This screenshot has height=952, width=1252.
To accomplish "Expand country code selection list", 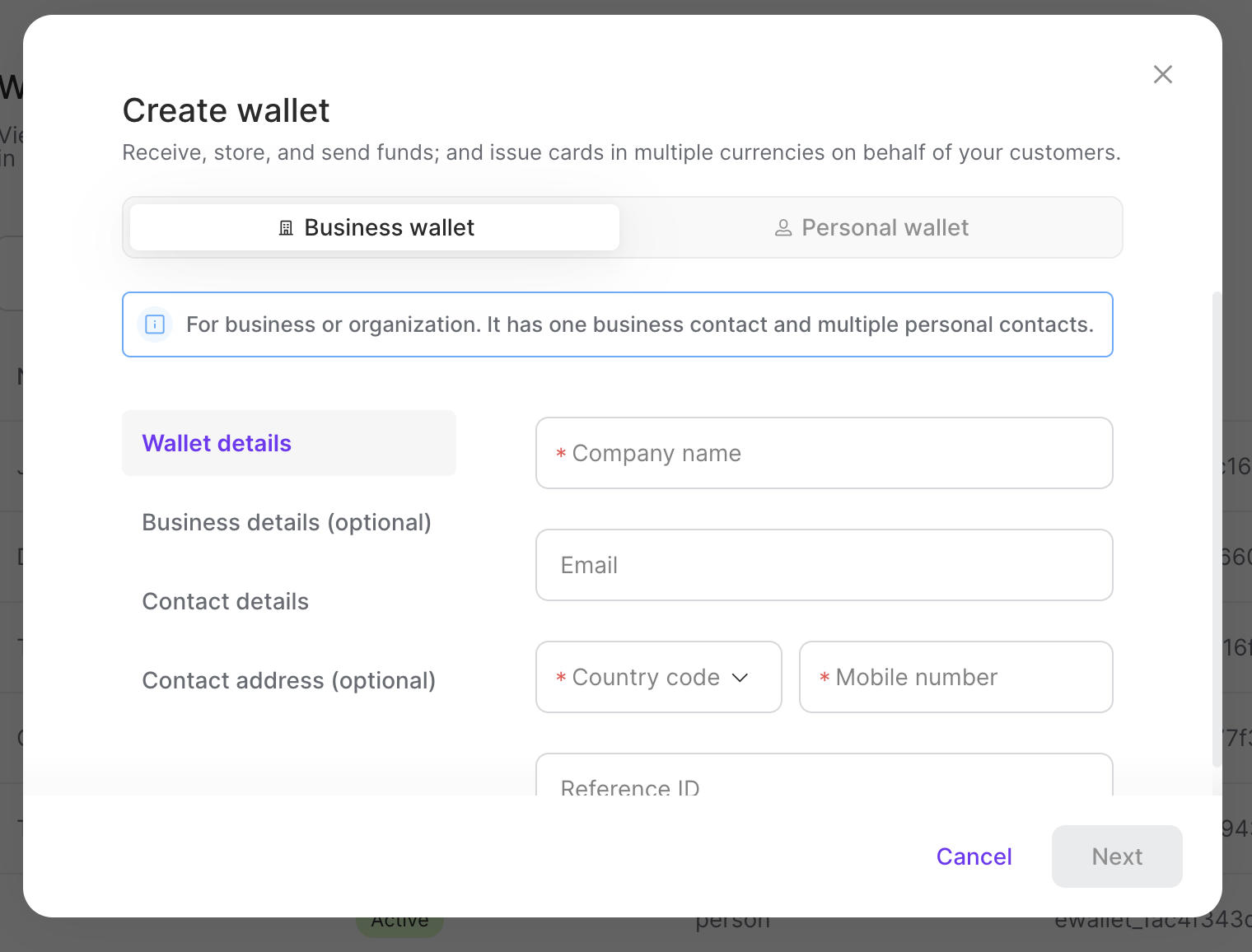I will pyautogui.click(x=657, y=677).
